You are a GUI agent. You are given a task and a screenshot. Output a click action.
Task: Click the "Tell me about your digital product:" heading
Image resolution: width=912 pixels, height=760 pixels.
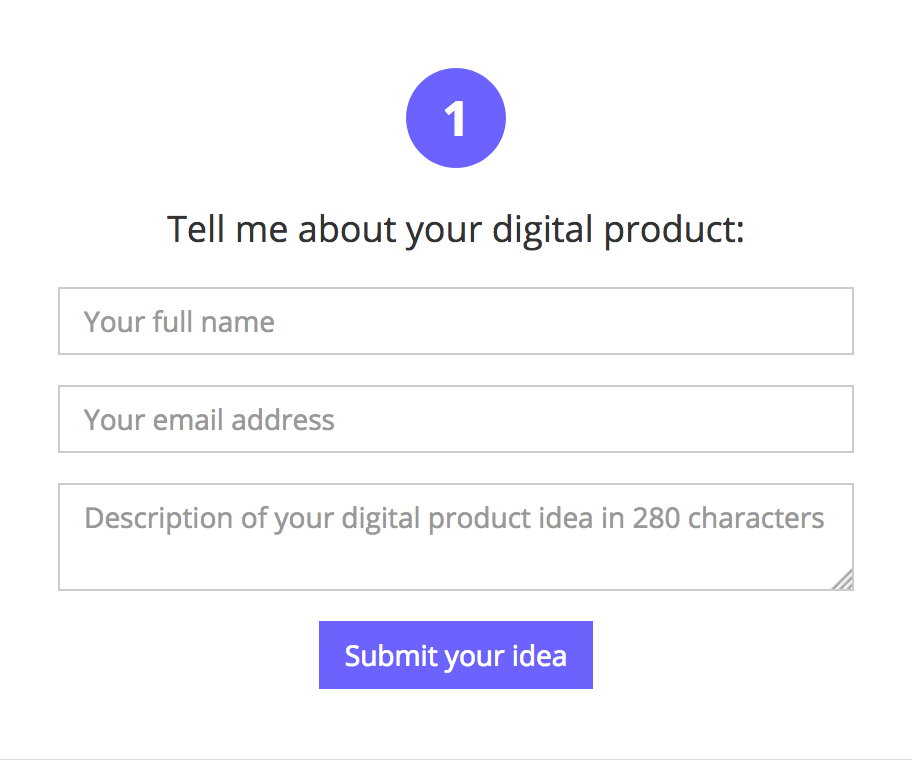[455, 230]
